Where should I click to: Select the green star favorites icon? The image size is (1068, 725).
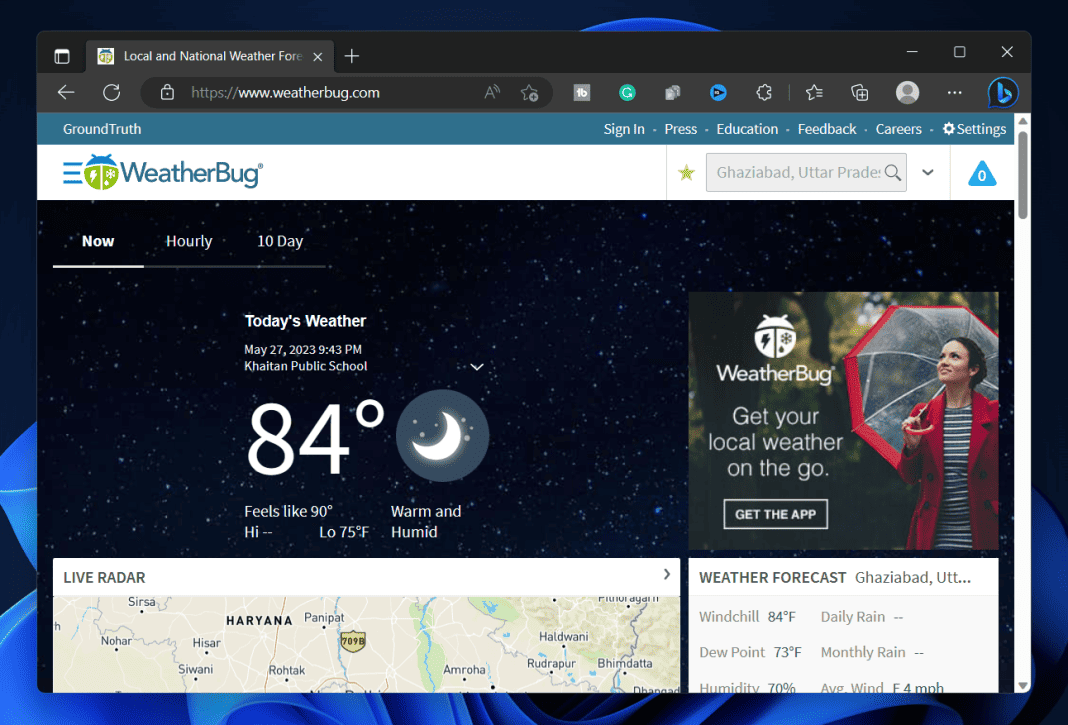pos(686,172)
